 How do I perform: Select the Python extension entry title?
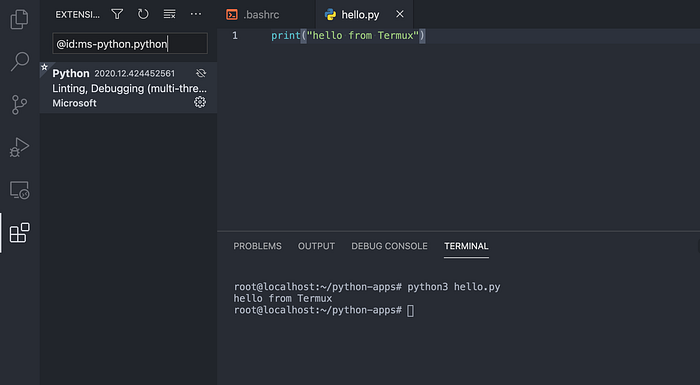click(71, 73)
